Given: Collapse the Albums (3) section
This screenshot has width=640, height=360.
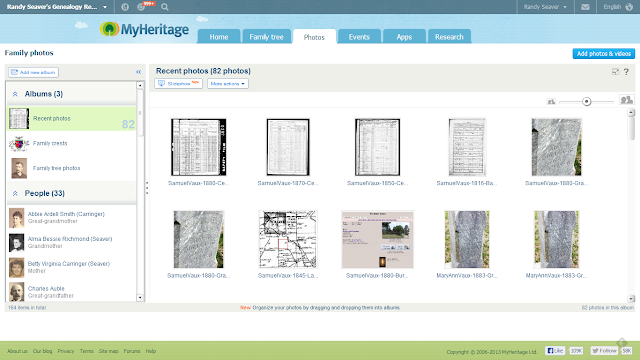Looking at the screenshot, I should coord(15,94).
